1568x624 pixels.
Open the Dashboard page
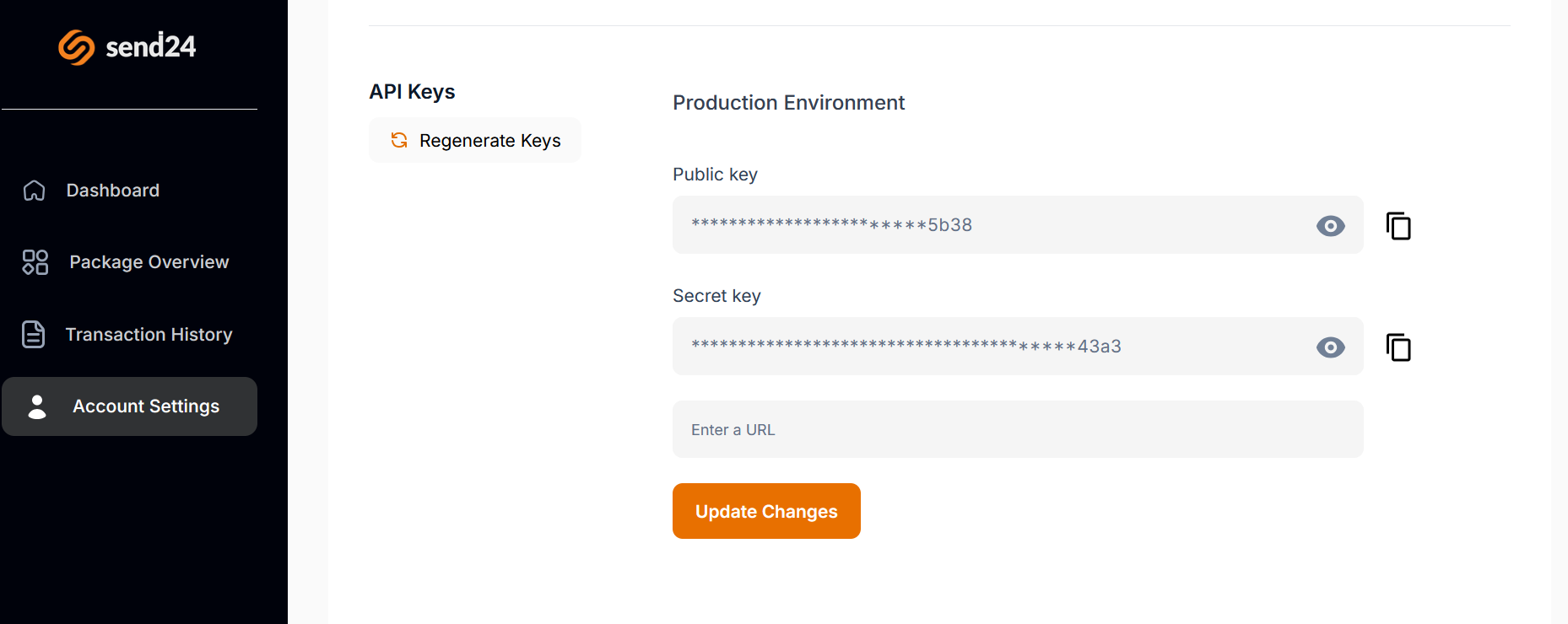click(112, 191)
